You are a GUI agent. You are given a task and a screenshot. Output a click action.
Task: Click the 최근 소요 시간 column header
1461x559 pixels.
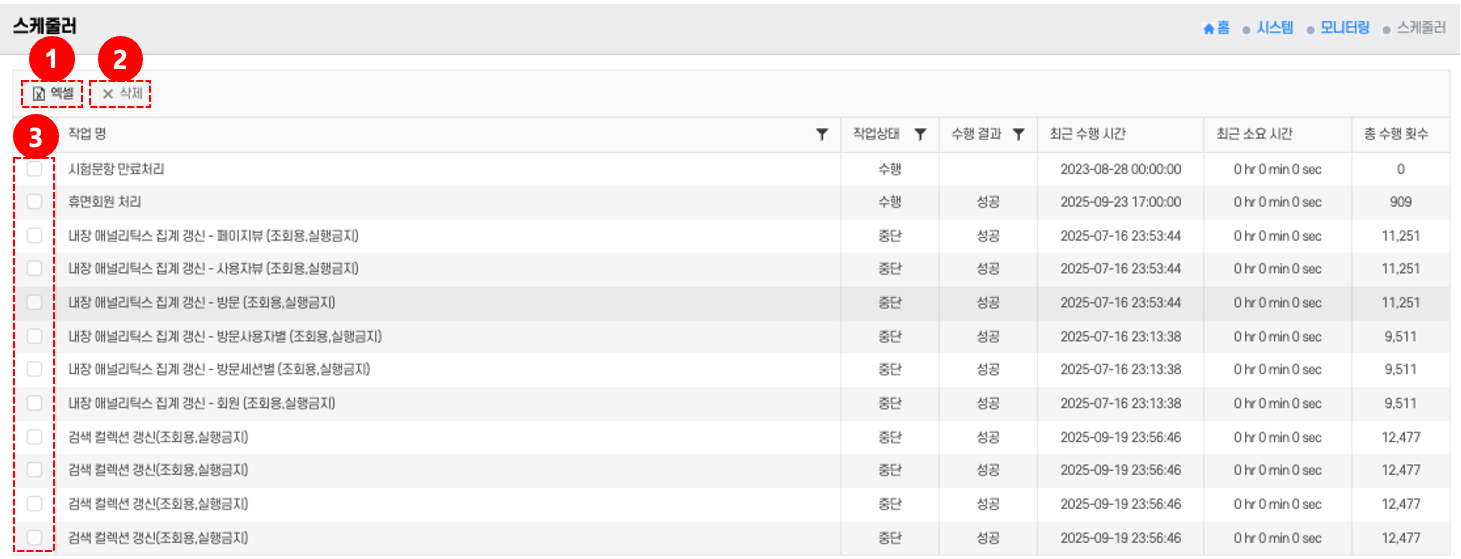tap(1255, 135)
